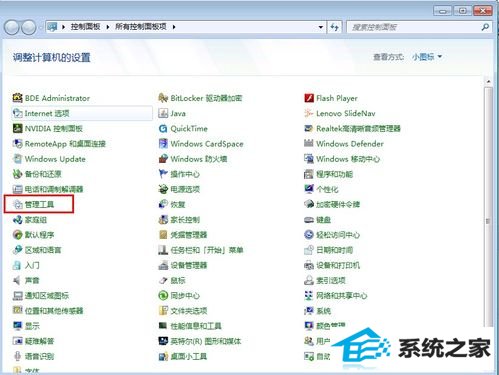
Task: Expand arrow after 所有控制面板项 breadcrumb
Action: point(174,27)
